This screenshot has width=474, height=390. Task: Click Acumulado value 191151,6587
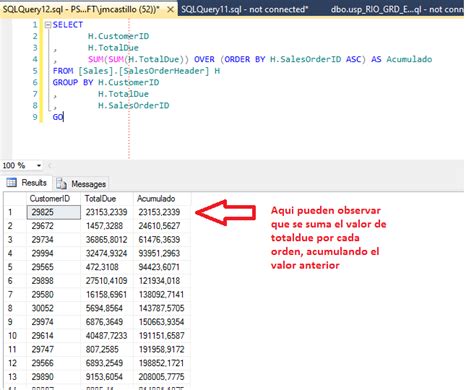(x=162, y=336)
